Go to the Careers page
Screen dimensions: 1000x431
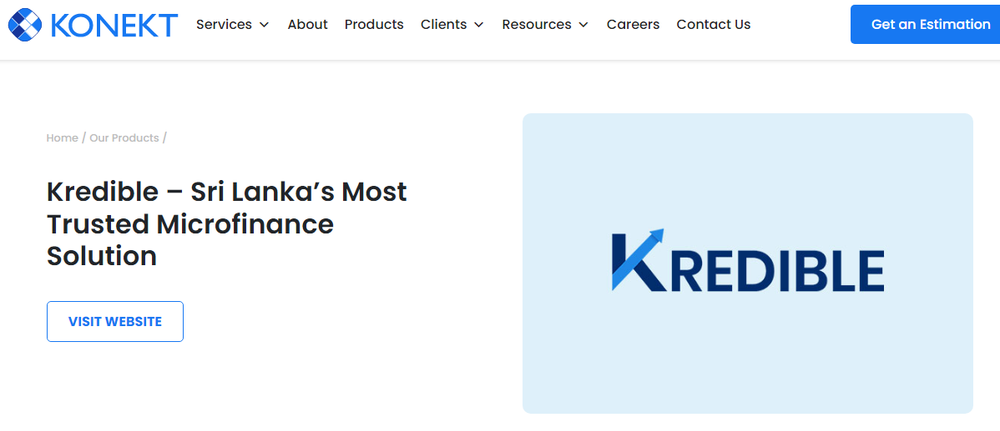633,24
